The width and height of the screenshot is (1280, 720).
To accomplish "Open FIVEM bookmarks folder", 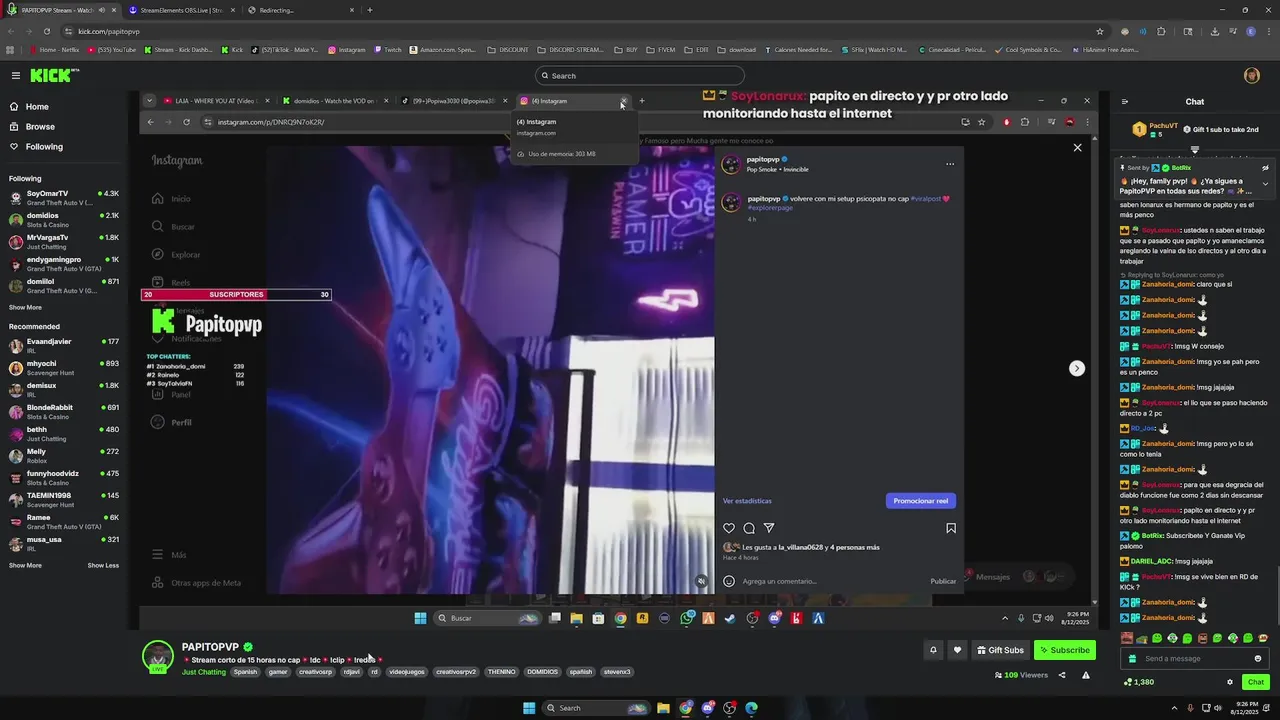I will pos(660,50).
